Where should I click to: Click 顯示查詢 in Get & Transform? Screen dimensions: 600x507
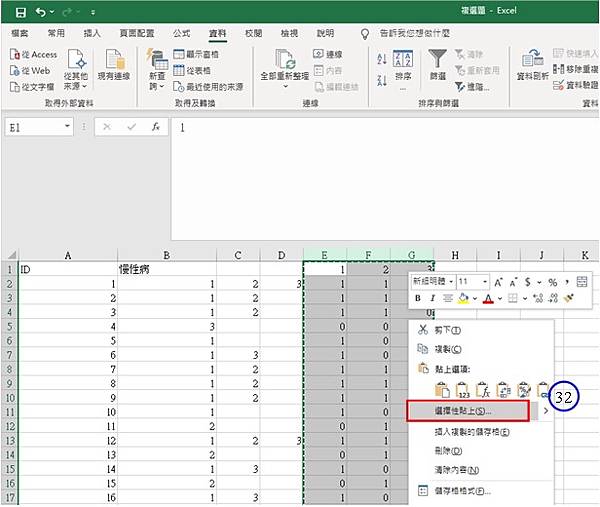(196, 54)
